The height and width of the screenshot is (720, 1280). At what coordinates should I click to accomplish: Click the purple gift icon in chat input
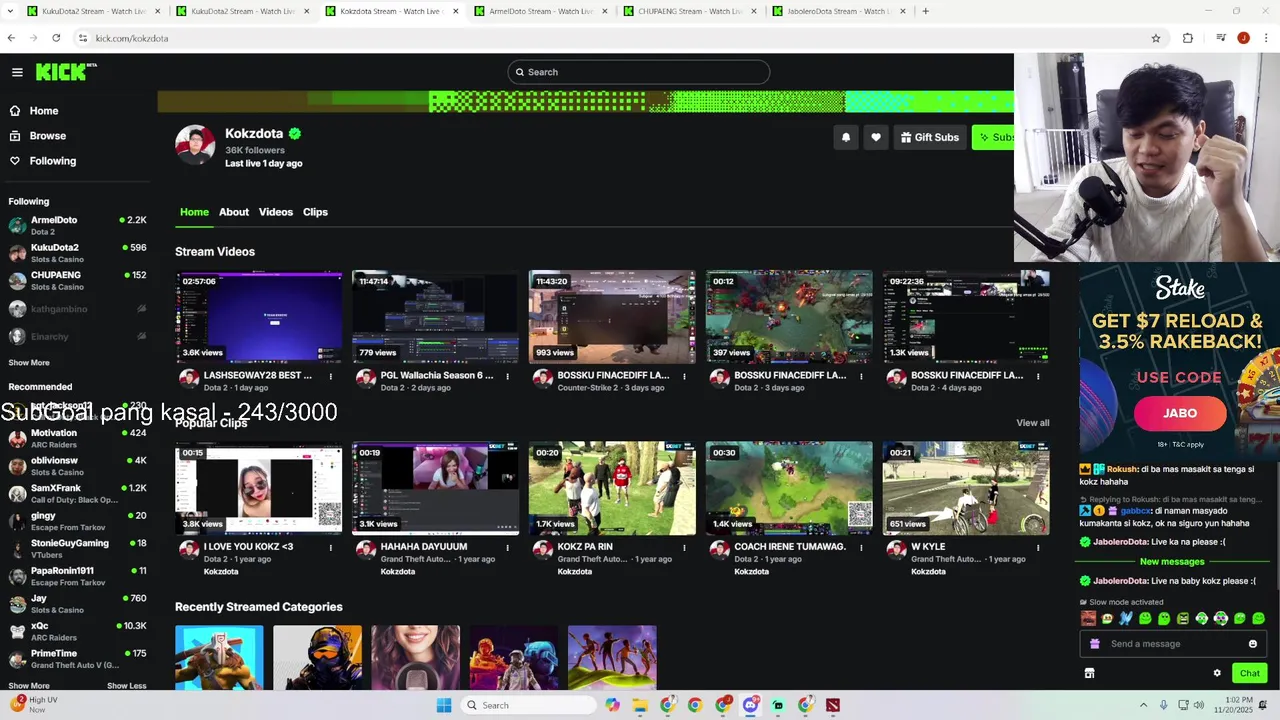pyautogui.click(x=1095, y=644)
